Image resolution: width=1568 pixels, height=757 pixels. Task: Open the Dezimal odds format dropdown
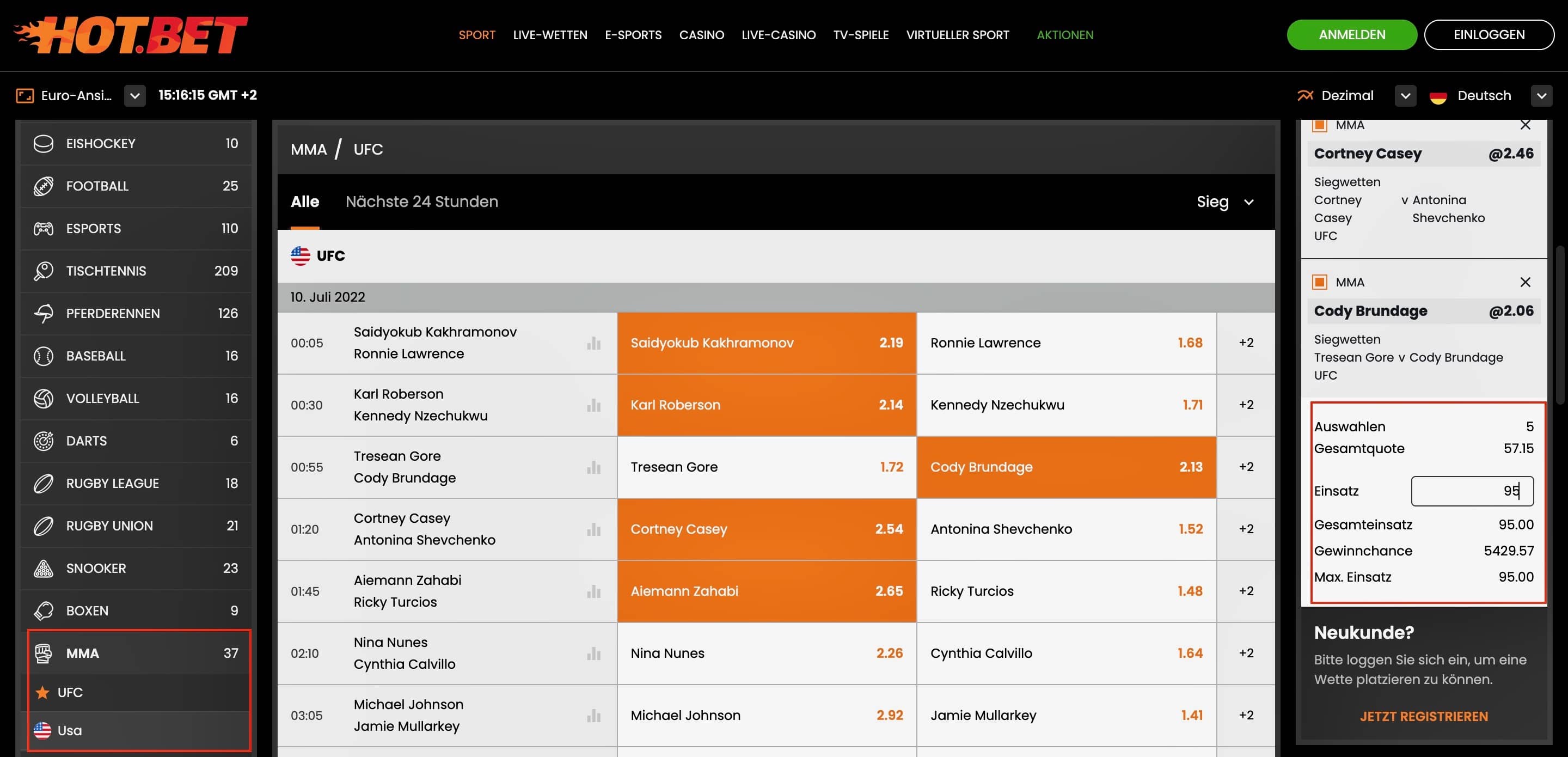tap(1405, 96)
